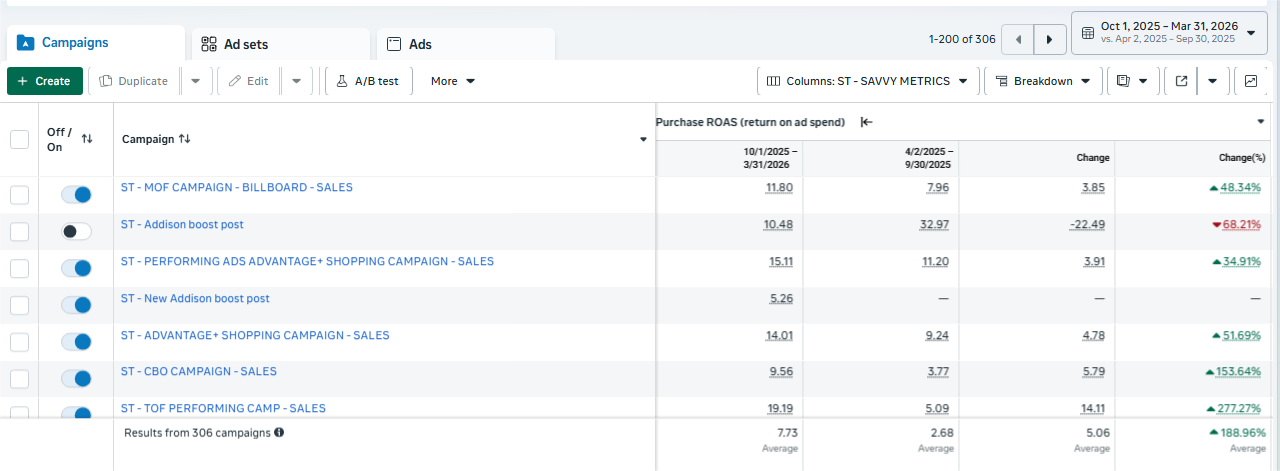Image resolution: width=1280 pixels, height=471 pixels.
Task: Sort by Campaign name column
Action: 184,139
